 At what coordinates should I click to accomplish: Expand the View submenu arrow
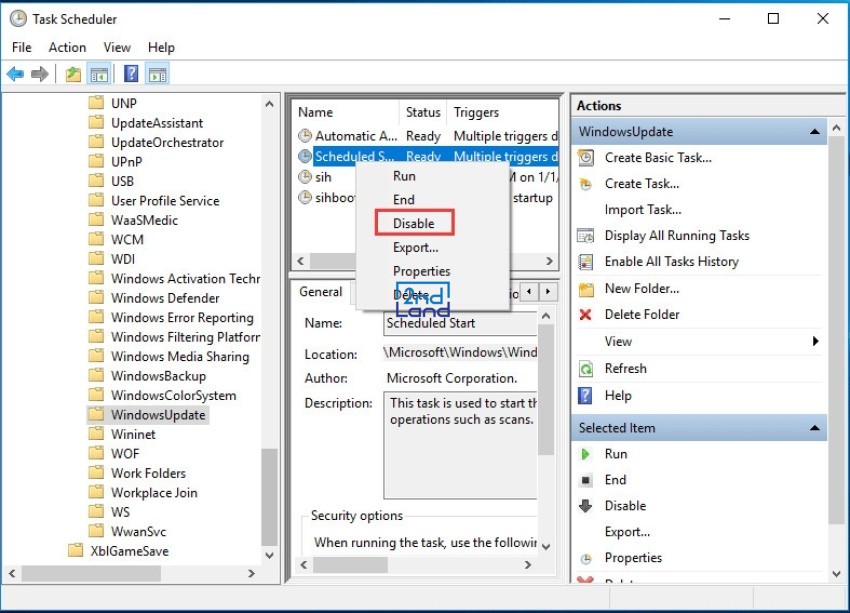pyautogui.click(x=816, y=341)
